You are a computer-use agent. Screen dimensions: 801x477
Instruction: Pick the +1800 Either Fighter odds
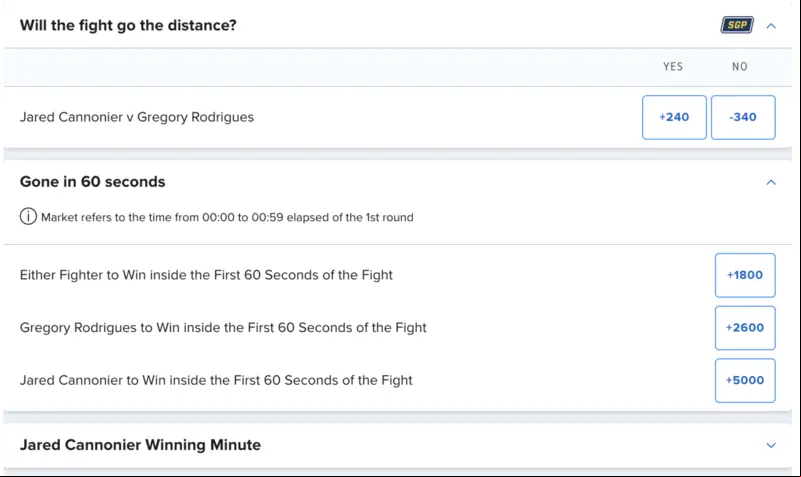(745, 275)
